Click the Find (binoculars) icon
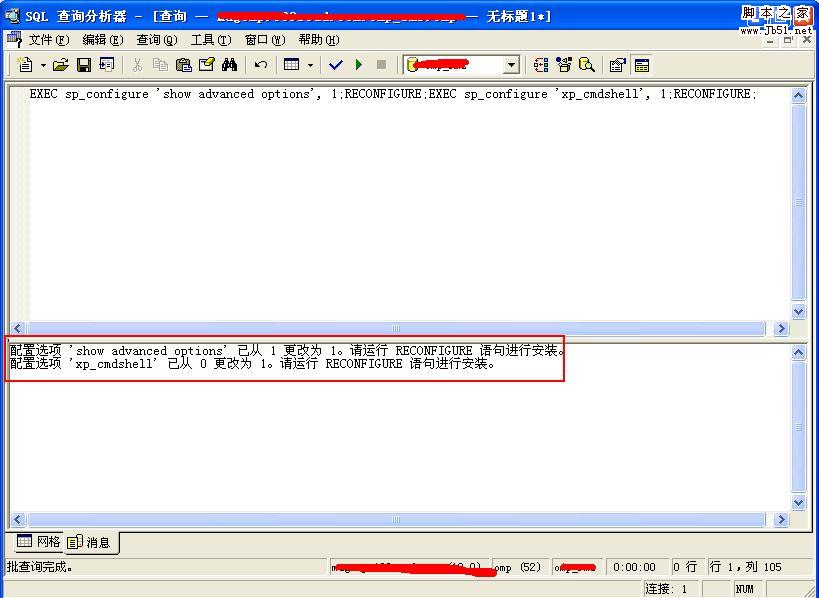Viewport: 819px width, 598px height. click(x=229, y=63)
